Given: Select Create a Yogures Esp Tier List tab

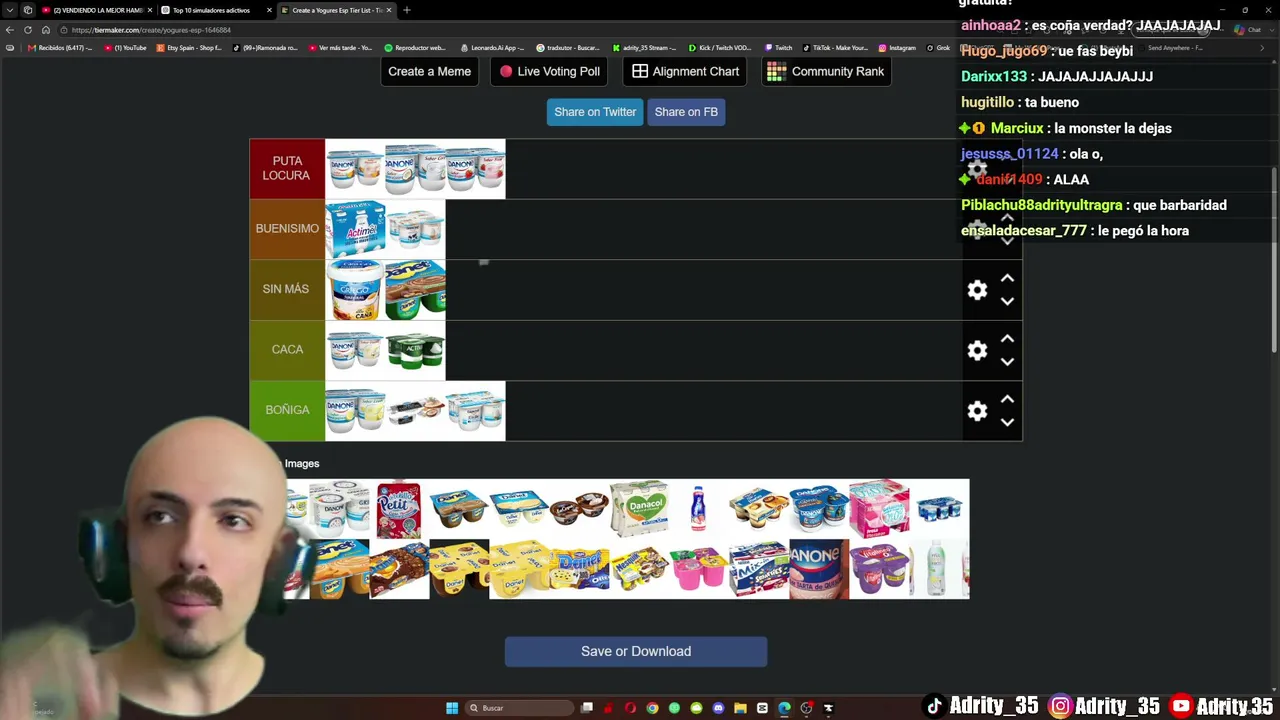Looking at the screenshot, I should pos(336,10).
